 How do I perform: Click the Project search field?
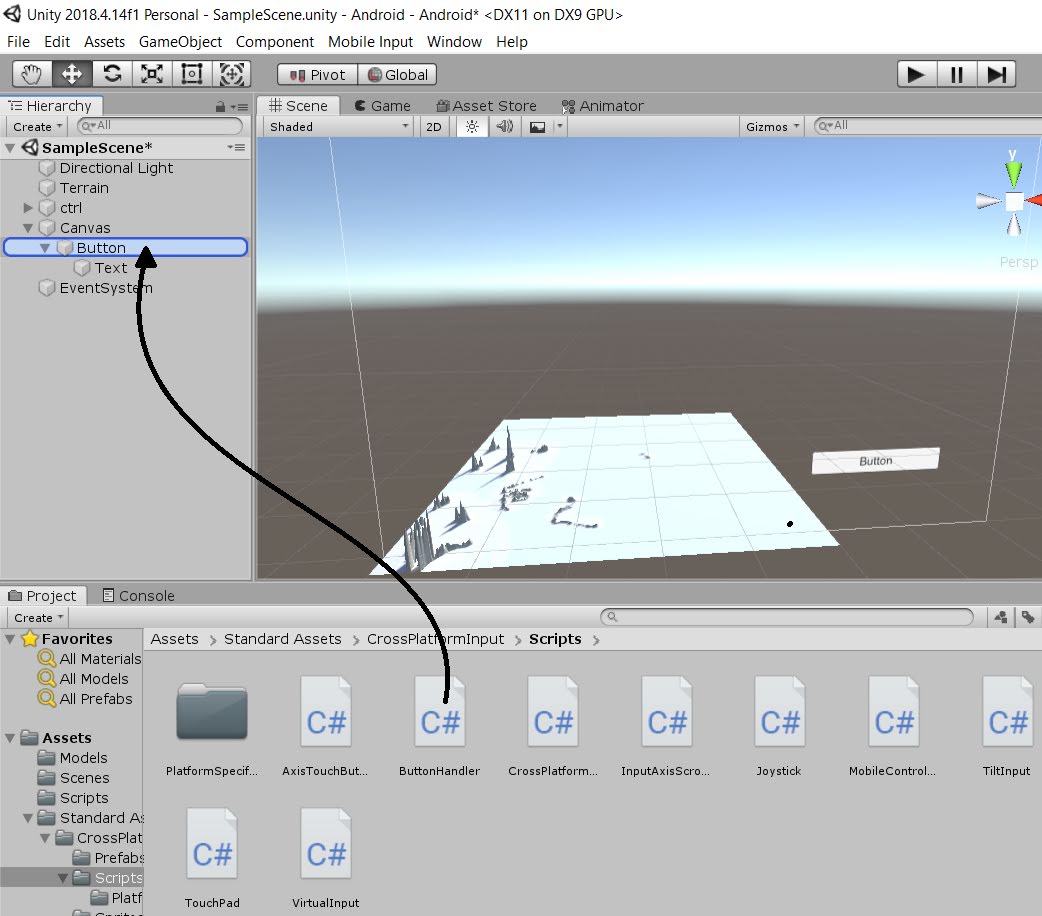[x=787, y=617]
